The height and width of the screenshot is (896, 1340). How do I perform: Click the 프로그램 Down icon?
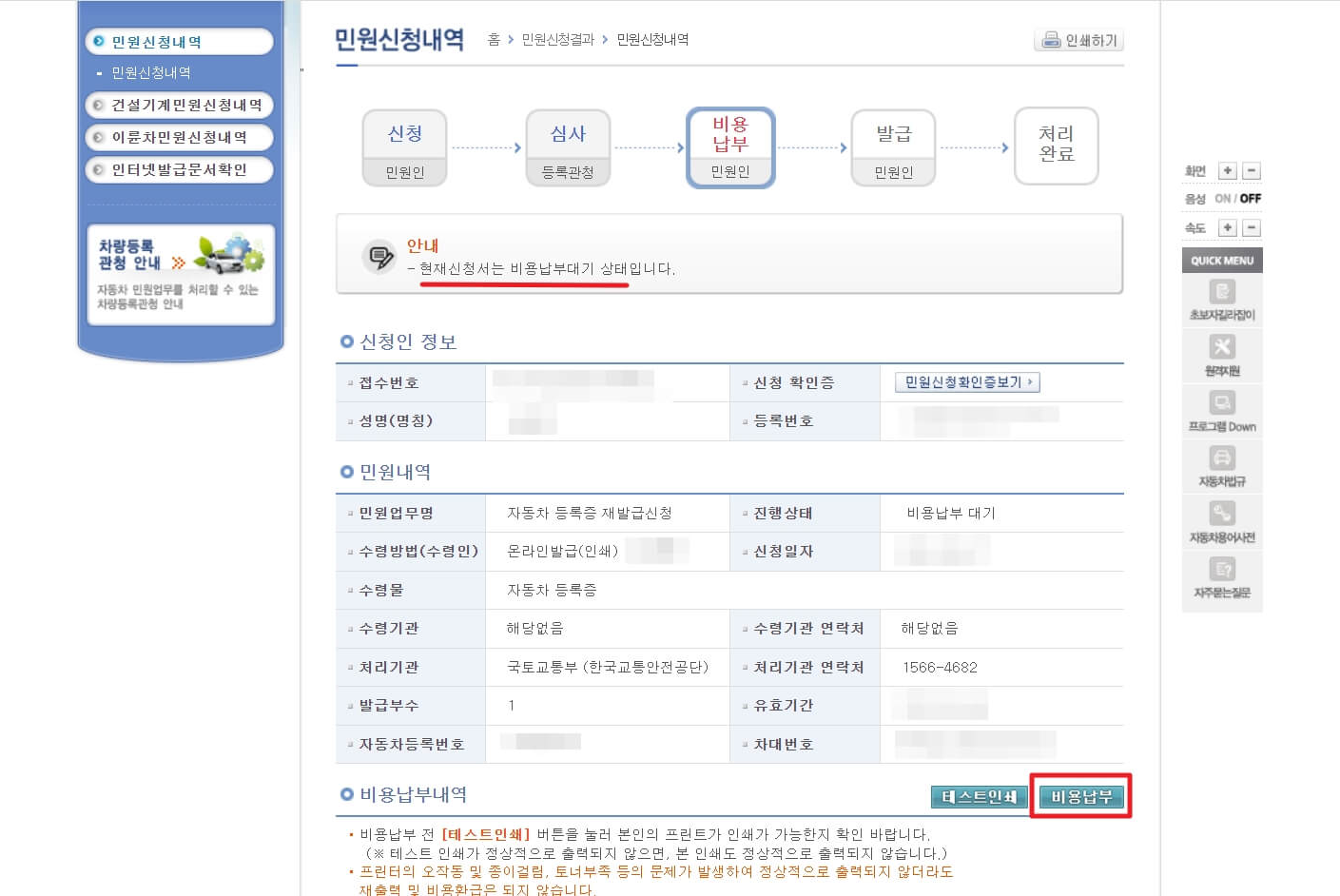[1221, 411]
